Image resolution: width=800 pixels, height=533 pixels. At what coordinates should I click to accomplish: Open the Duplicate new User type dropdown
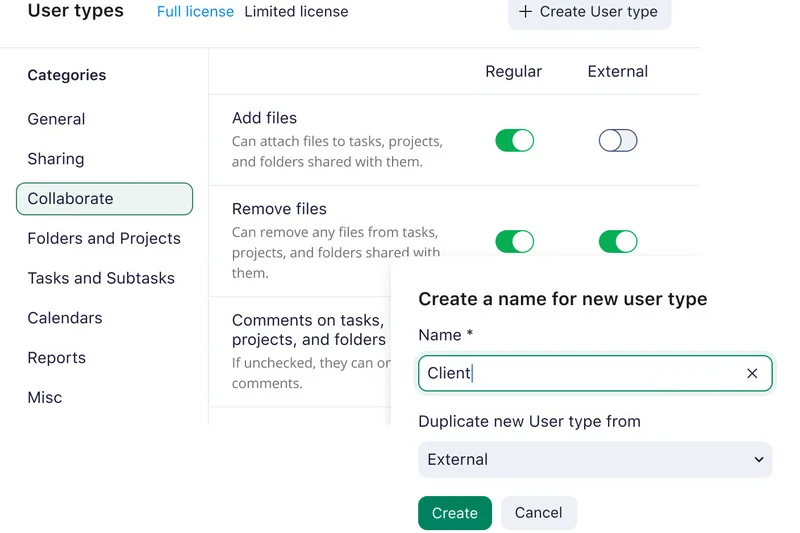(x=595, y=460)
